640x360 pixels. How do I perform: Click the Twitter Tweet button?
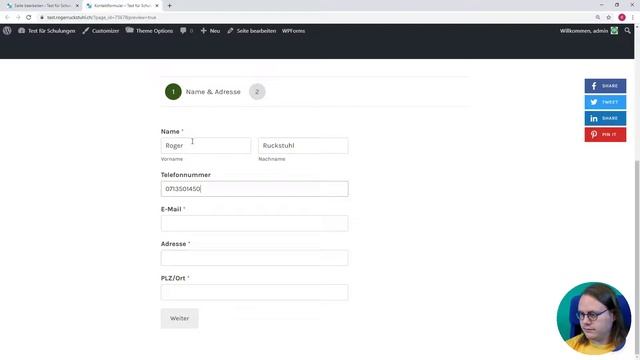(x=605, y=102)
